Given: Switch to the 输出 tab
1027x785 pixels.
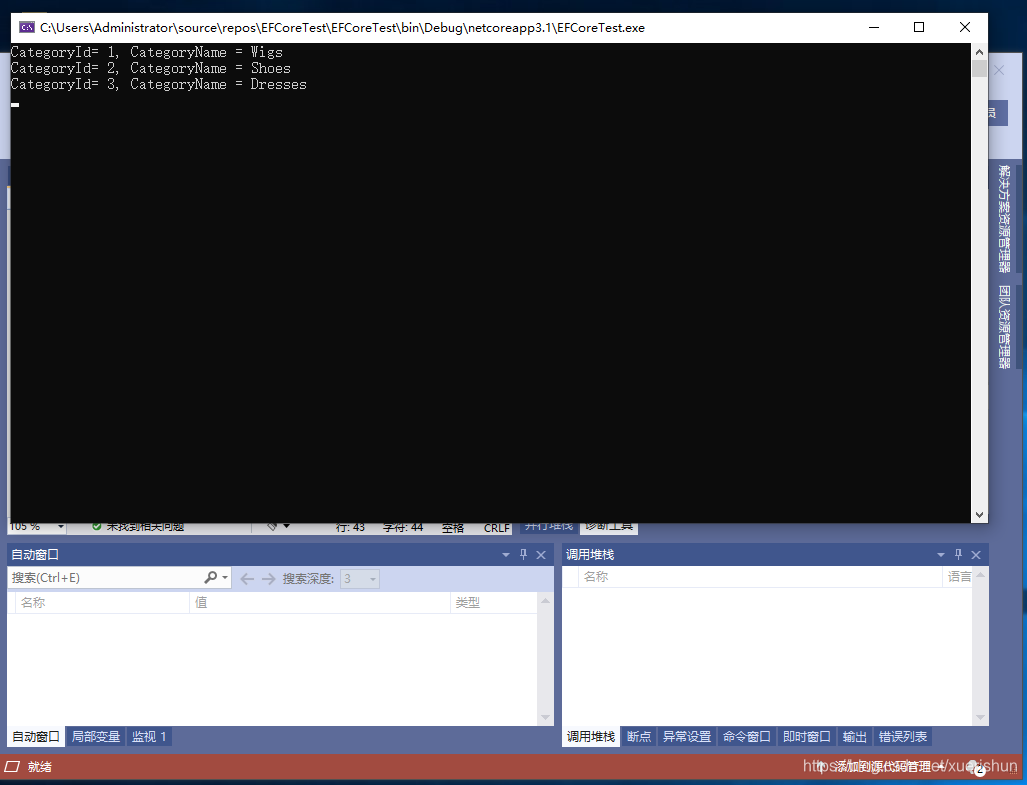Looking at the screenshot, I should coord(854,736).
